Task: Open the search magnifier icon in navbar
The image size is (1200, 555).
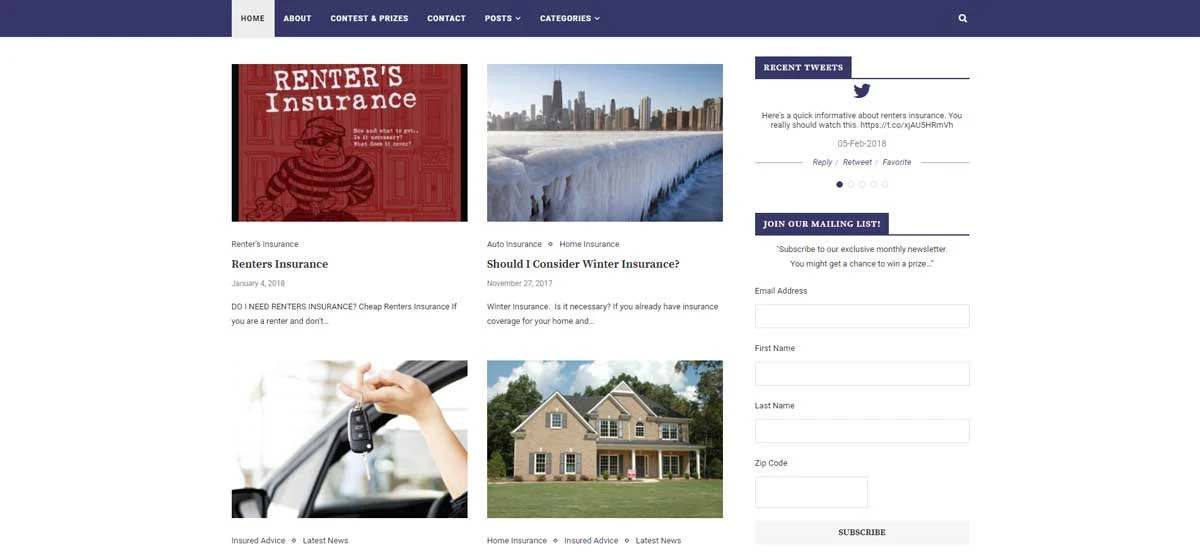Action: pyautogui.click(x=963, y=18)
